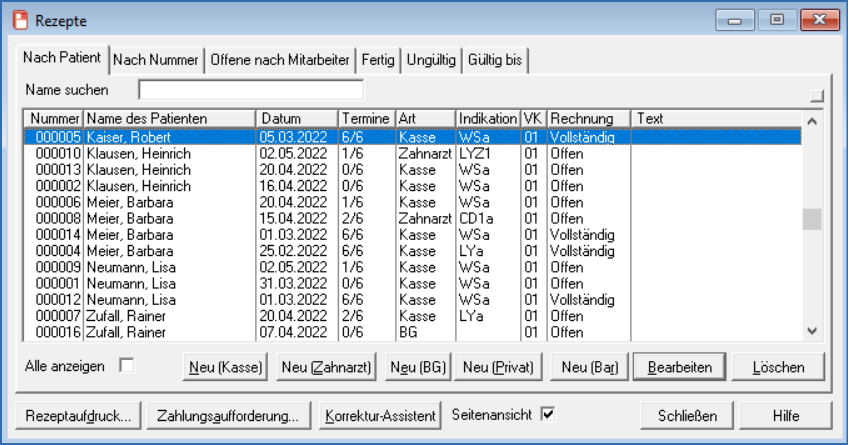Viewport: 848px width, 445px height.
Task: Click the small button right of search field
Action: 818,96
